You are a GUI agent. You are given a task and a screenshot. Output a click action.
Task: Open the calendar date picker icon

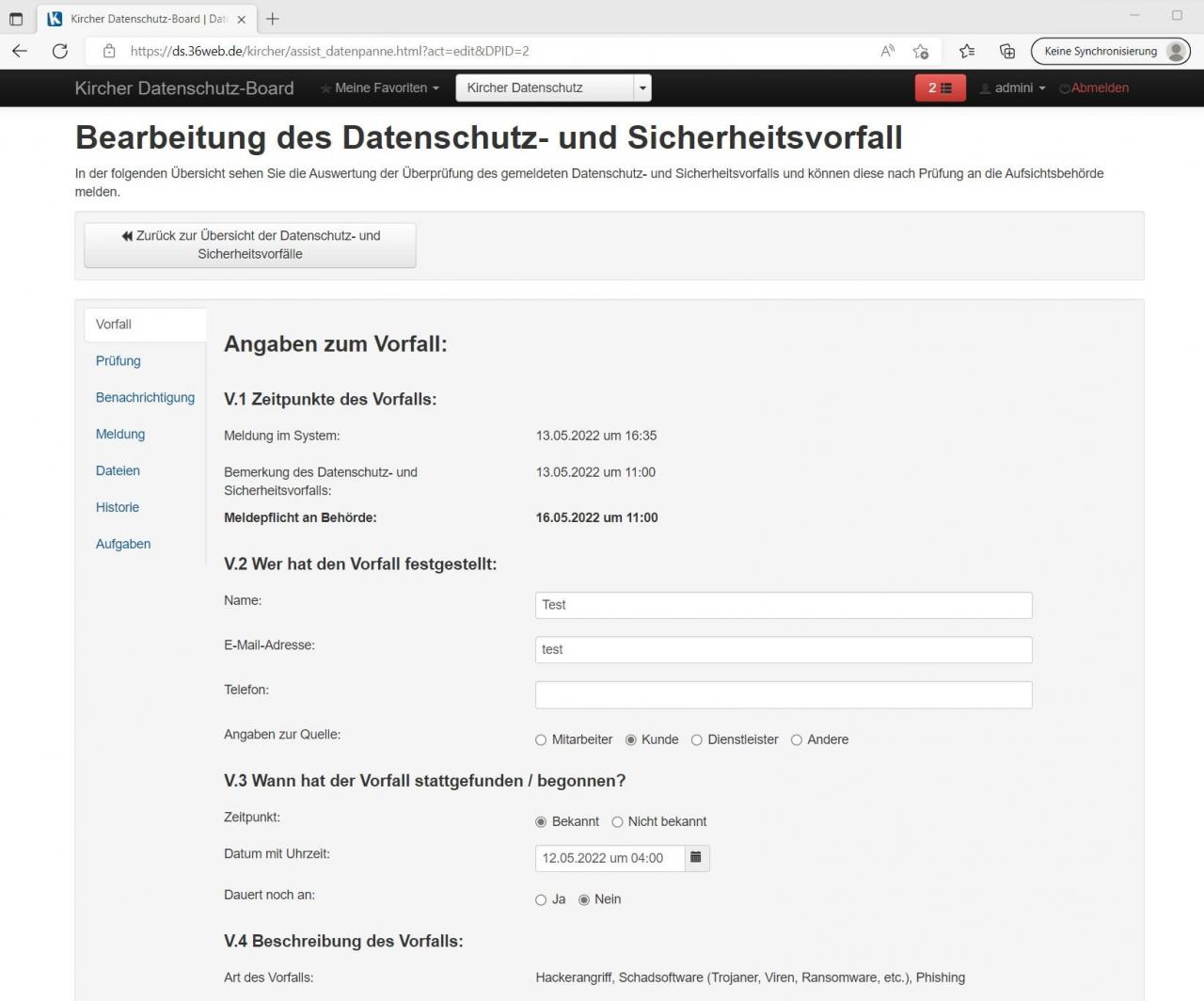(x=697, y=858)
